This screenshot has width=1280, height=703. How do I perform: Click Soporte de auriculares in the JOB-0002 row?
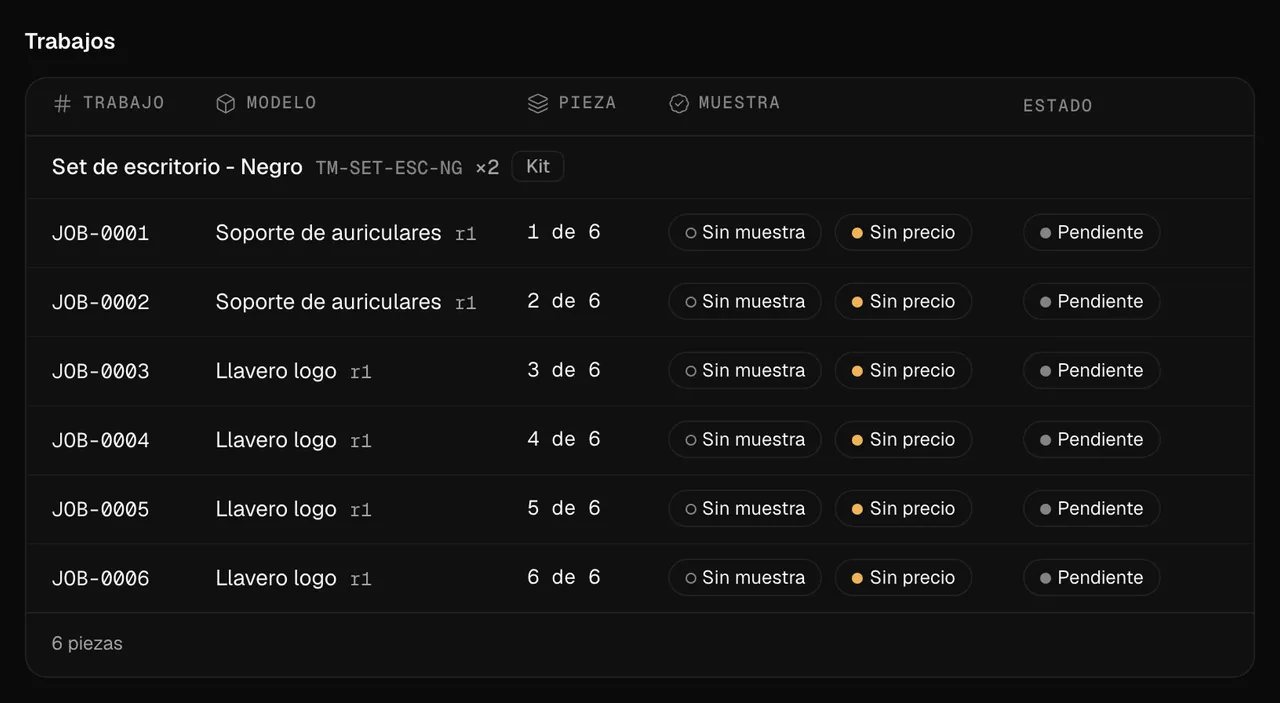coord(328,302)
